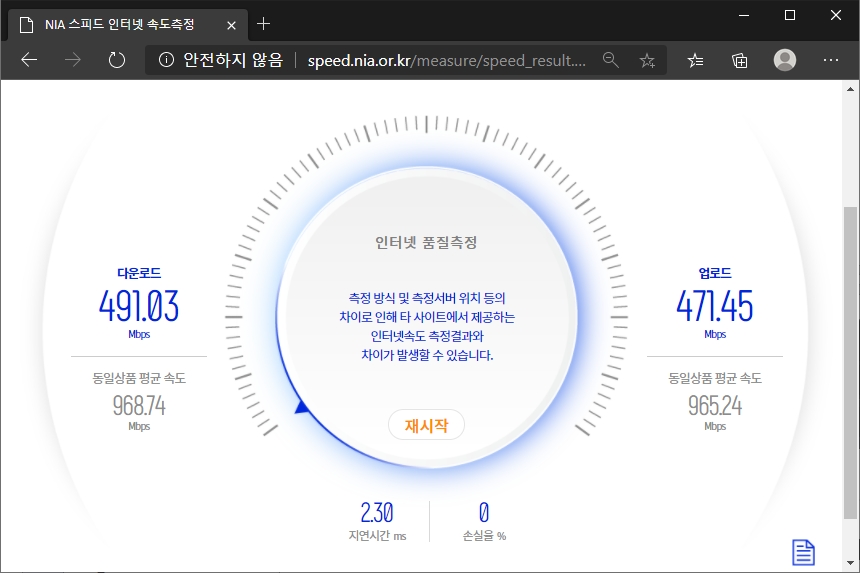
Task: Click the vertical scrollbar thumb
Action: pos(850,362)
